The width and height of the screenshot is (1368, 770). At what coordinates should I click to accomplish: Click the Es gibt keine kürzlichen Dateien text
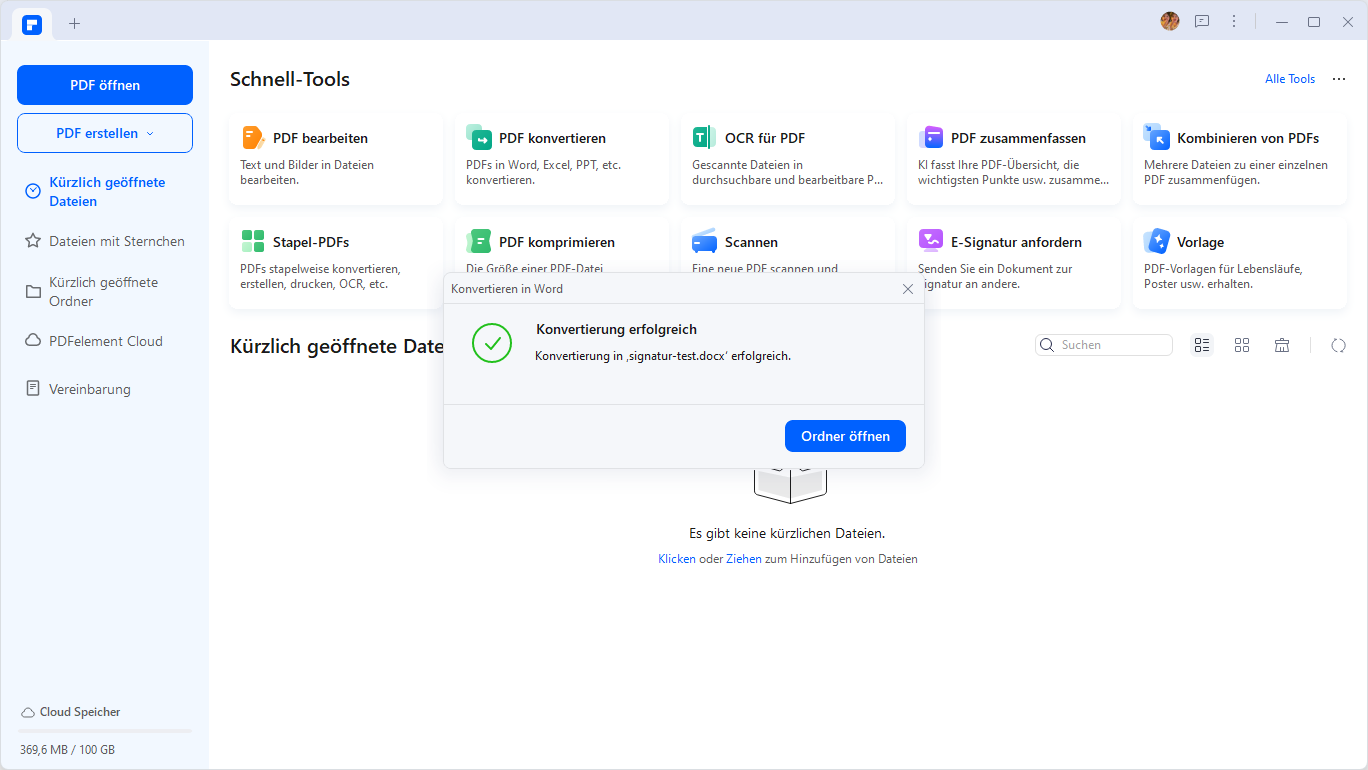pos(787,533)
